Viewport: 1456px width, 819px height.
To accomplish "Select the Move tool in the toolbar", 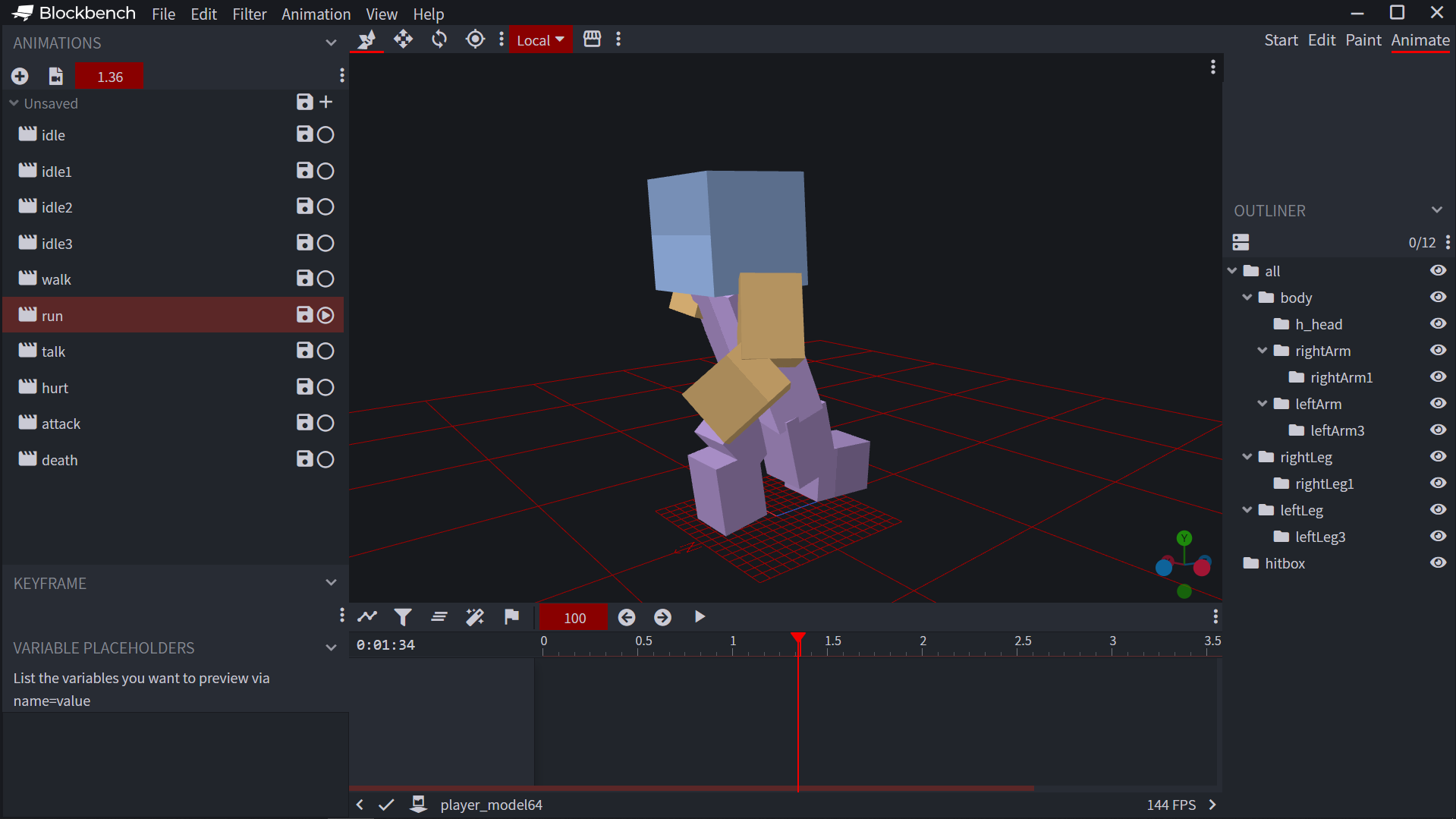I will pos(403,39).
